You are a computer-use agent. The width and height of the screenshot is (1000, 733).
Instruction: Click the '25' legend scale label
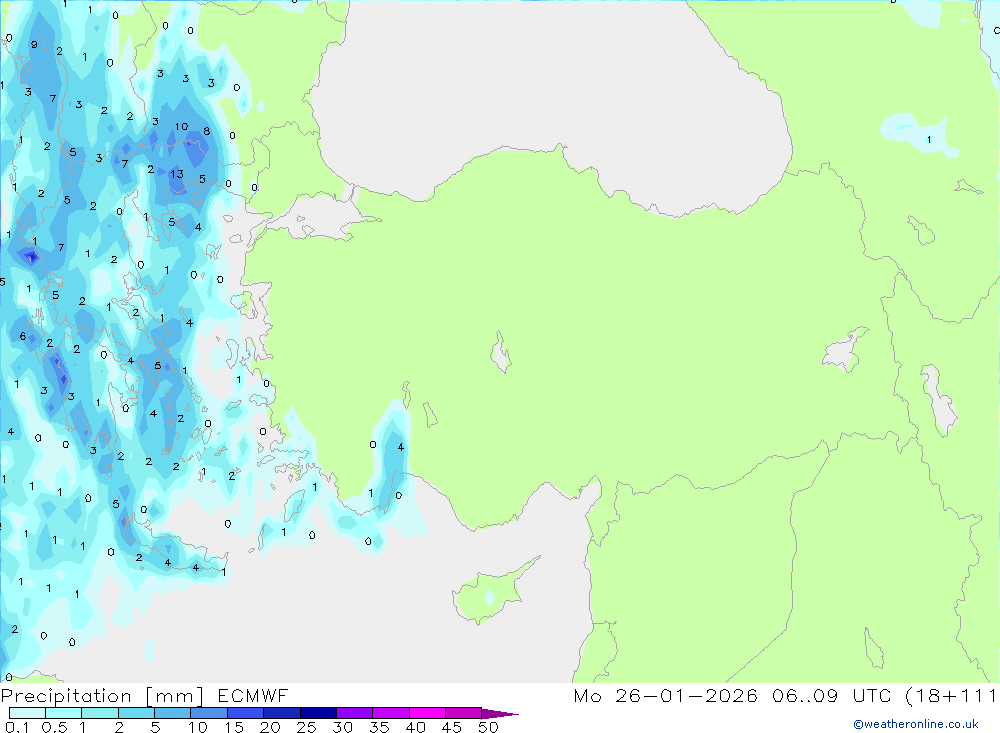coord(306,727)
